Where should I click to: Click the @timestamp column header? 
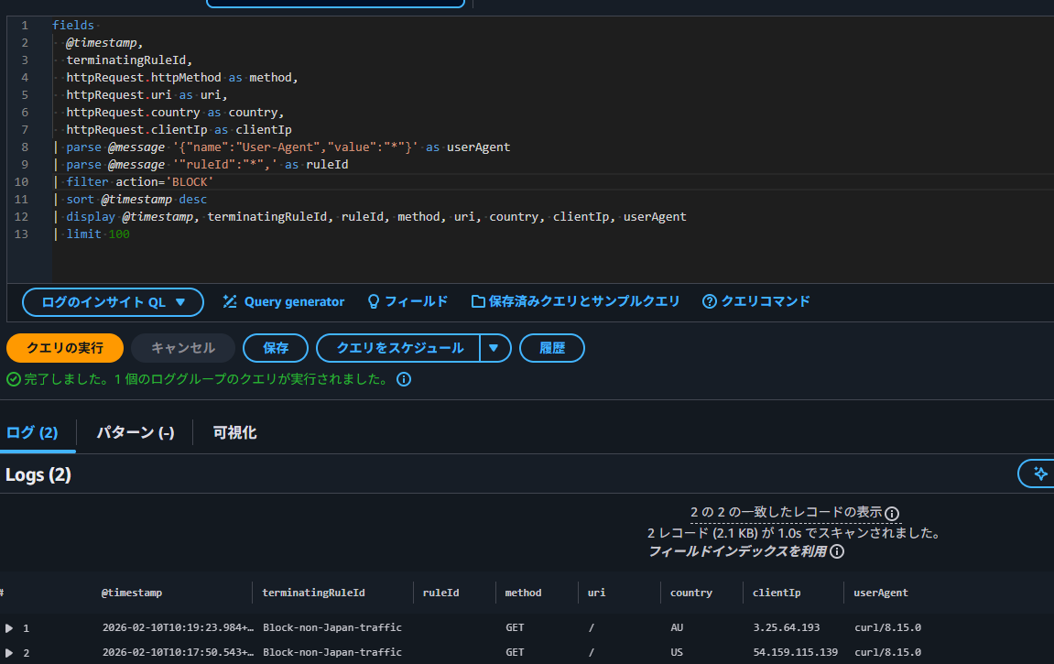point(131,593)
